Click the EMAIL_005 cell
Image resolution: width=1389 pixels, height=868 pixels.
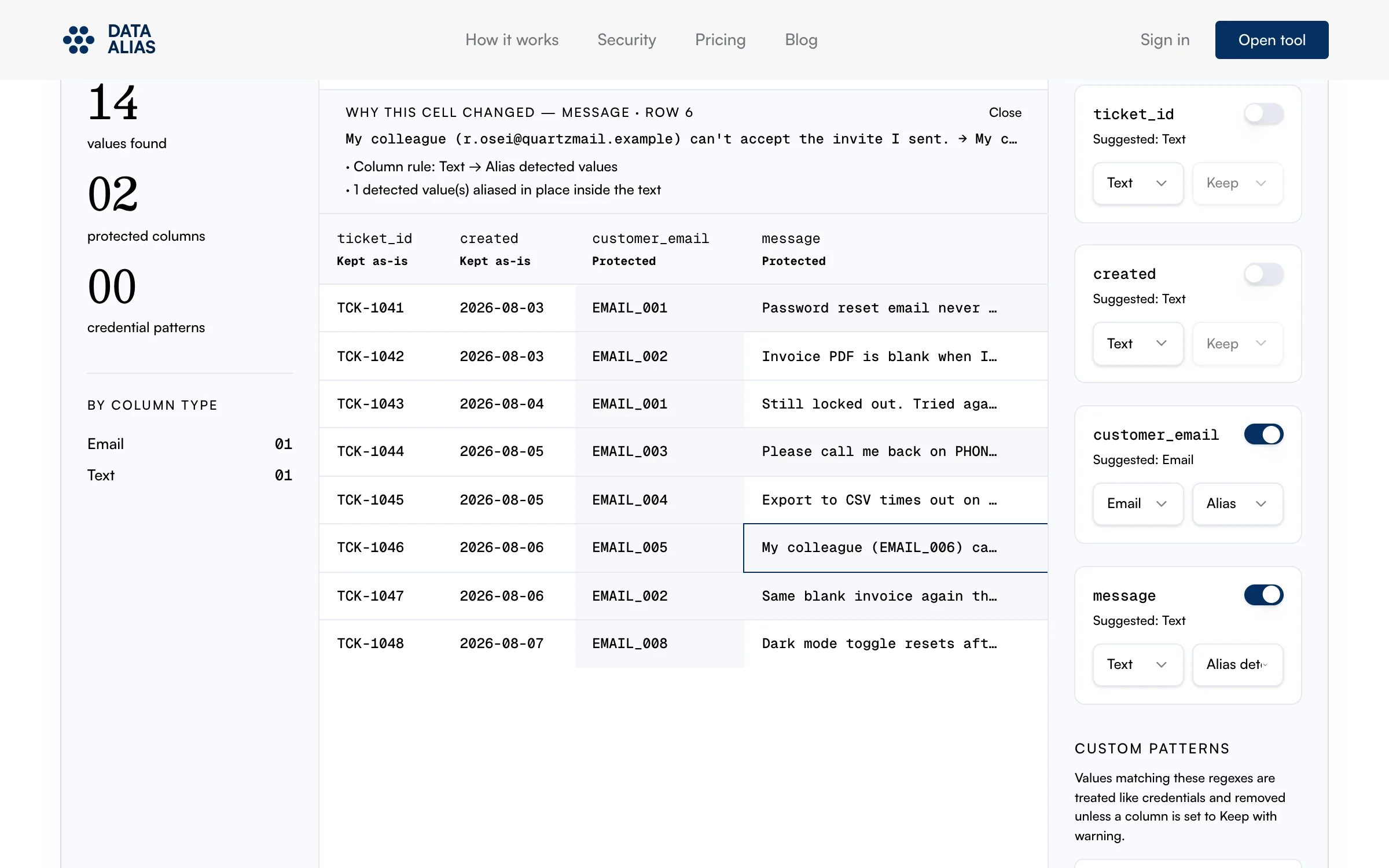click(659, 547)
